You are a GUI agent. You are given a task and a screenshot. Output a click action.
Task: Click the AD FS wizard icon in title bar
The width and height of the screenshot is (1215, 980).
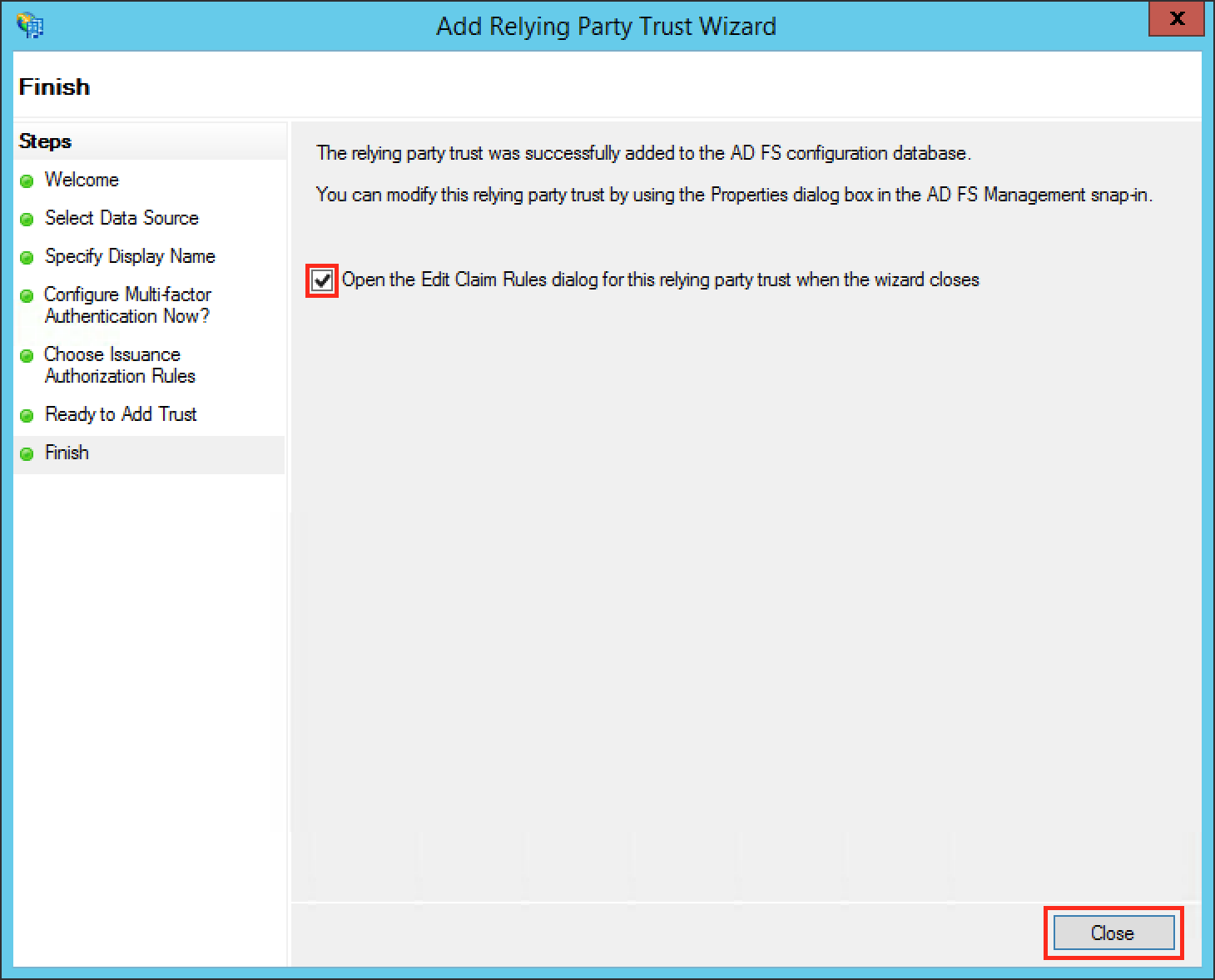point(30,26)
